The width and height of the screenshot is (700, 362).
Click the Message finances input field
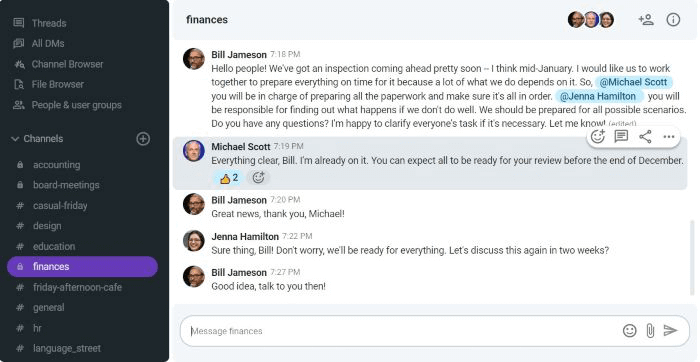point(402,331)
